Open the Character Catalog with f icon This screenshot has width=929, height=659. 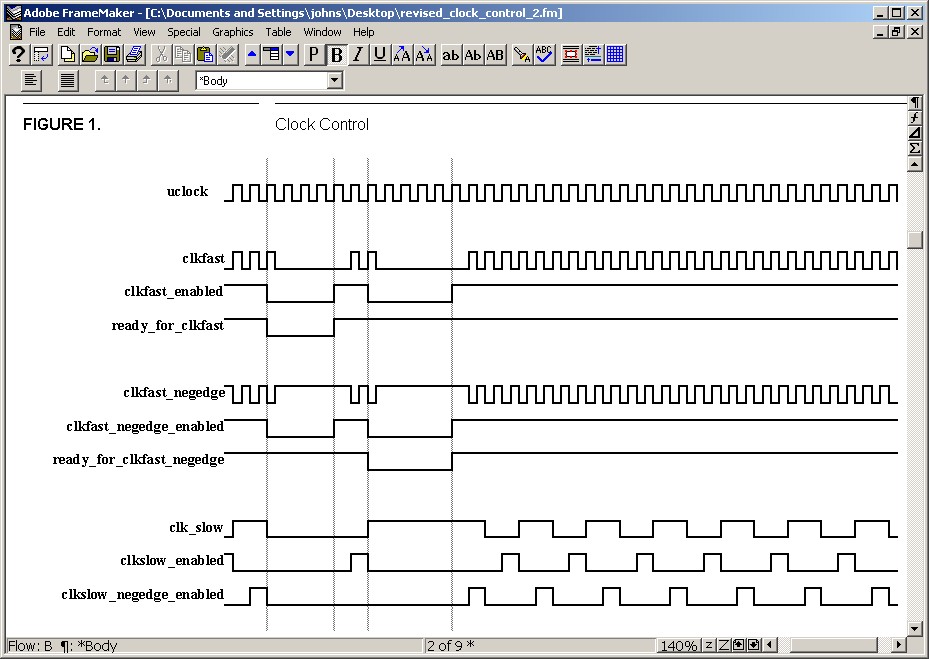(915, 117)
